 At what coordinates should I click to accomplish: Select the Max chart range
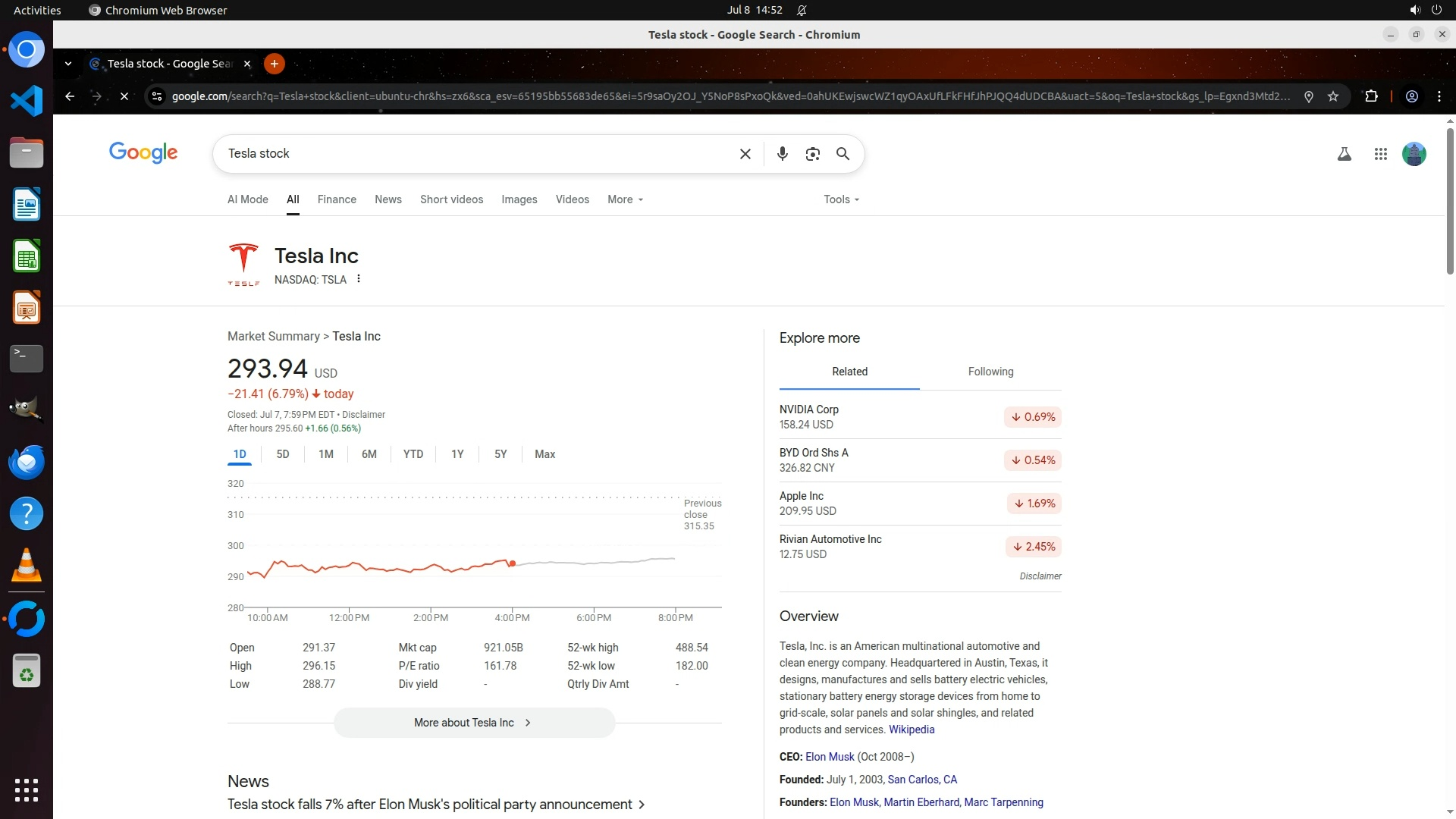tap(544, 454)
